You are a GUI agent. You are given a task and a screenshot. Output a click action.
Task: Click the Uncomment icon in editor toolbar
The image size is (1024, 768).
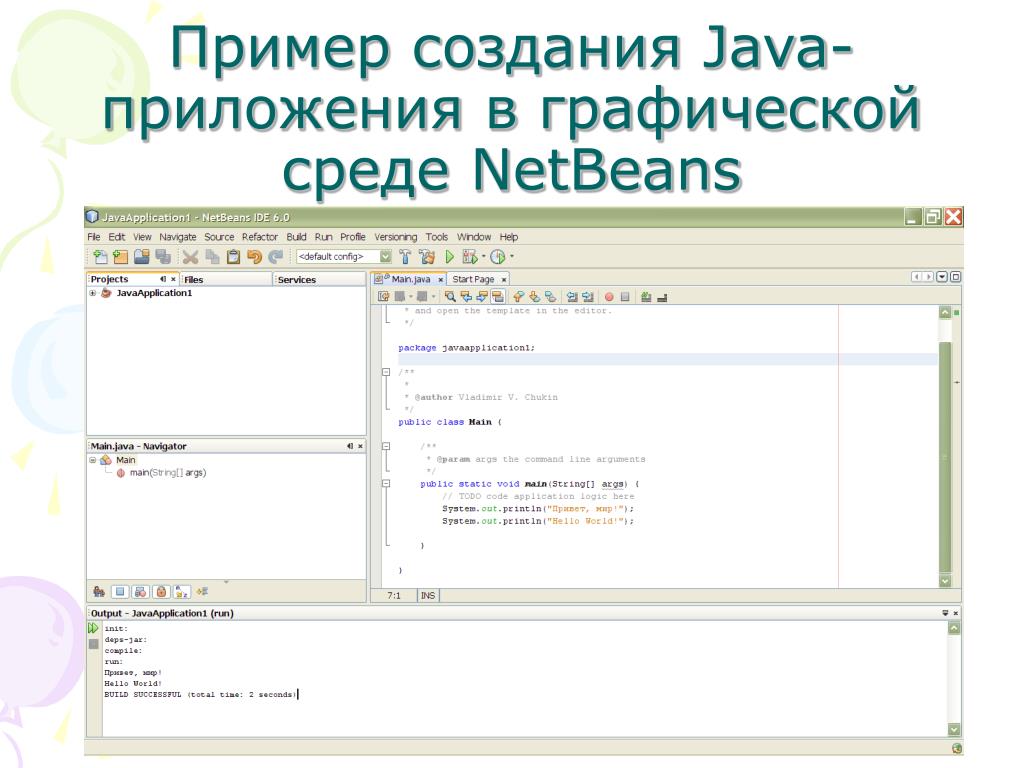(x=662, y=297)
